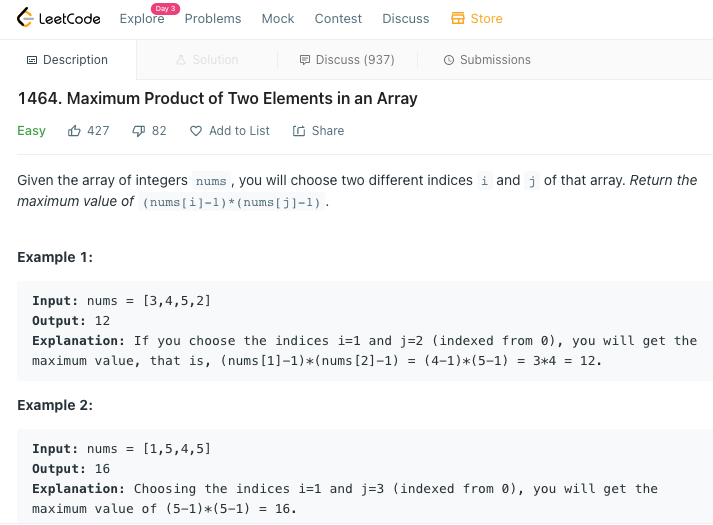The image size is (713, 525).
Task: Open the Discuss forum in navbar
Action: 406,19
